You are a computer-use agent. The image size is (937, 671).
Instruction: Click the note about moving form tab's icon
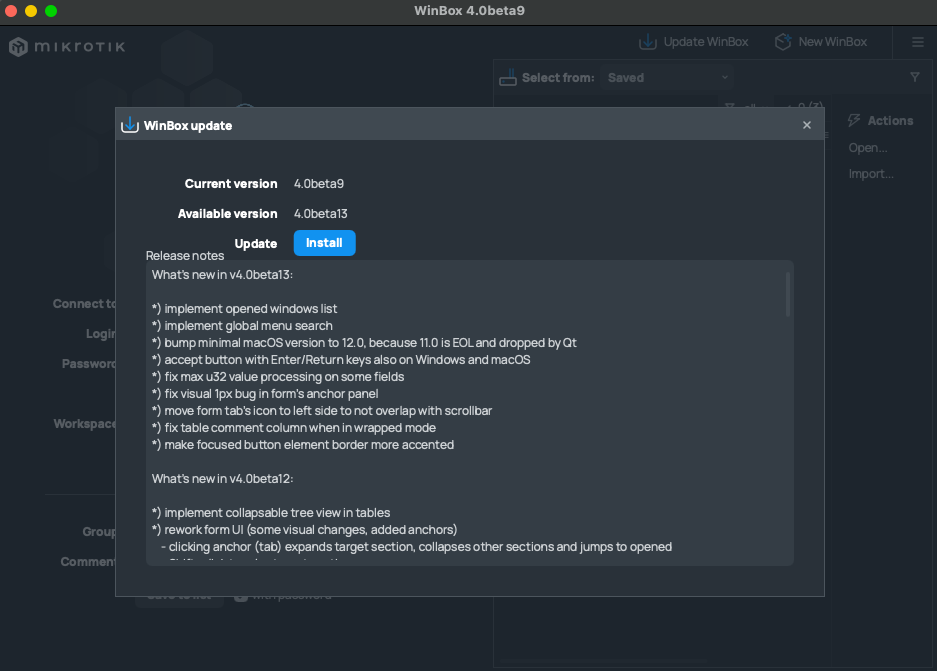[x=322, y=411]
